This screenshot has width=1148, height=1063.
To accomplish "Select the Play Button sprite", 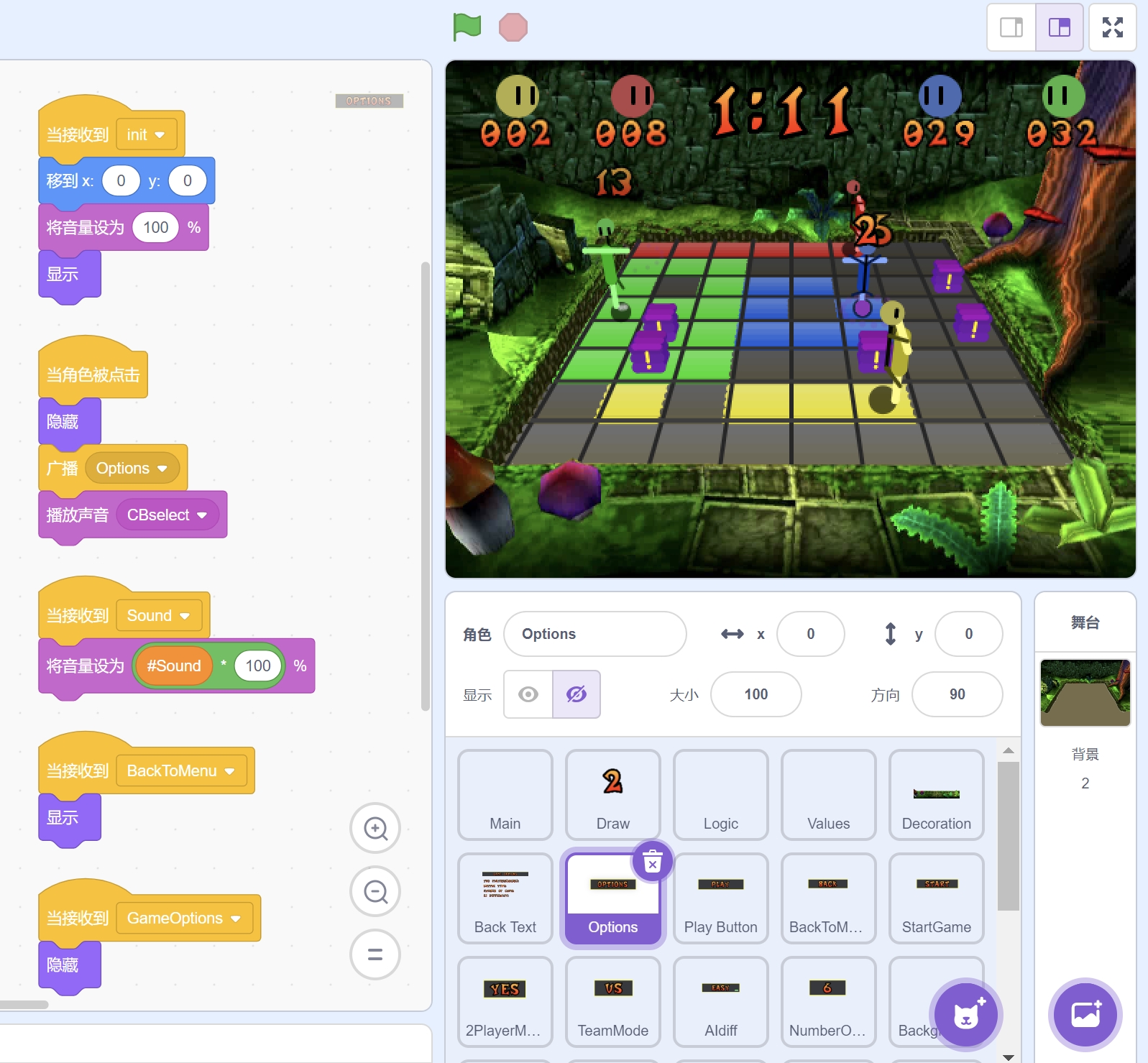I will pos(720,898).
